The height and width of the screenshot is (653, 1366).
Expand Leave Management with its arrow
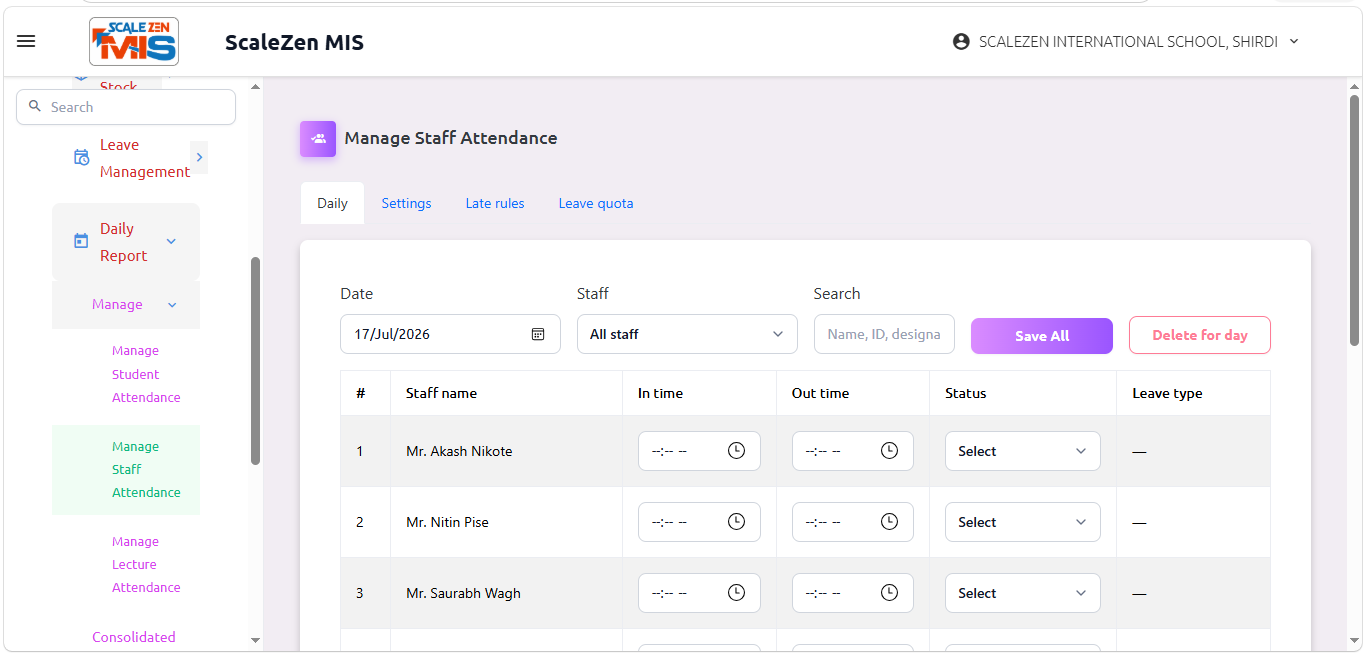199,157
